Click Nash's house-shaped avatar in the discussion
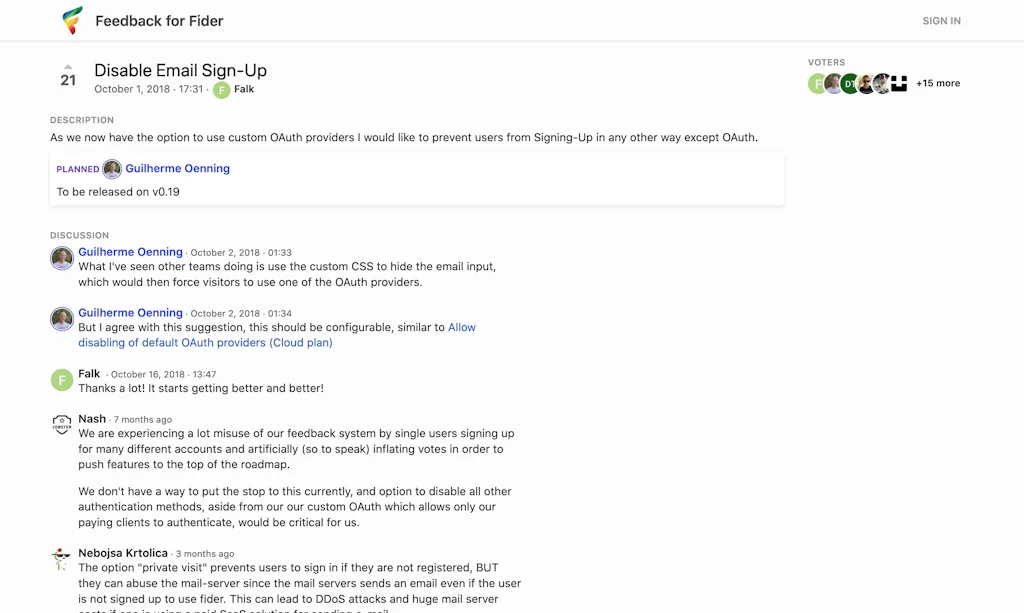This screenshot has height=613, width=1024. click(x=61, y=424)
